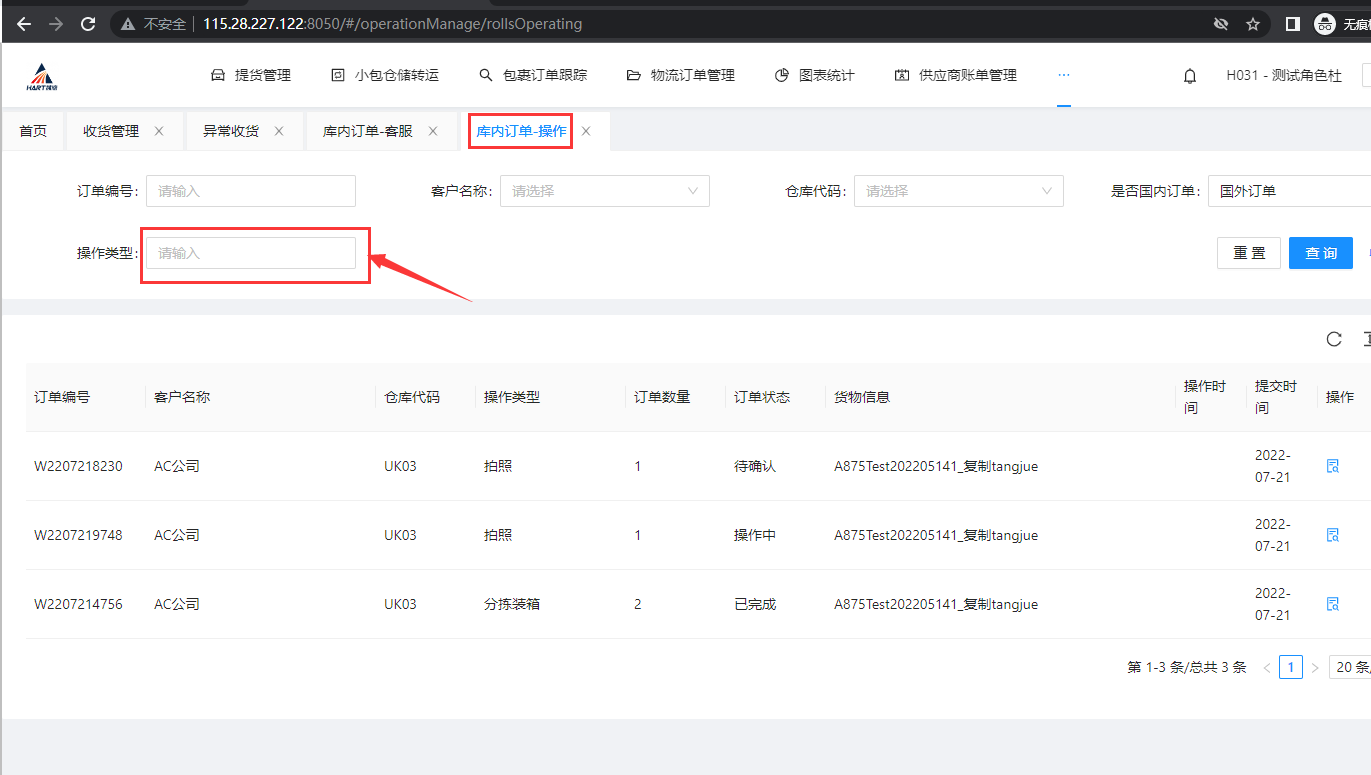Open details icon for order W2207219748
Screen dimensions: 1371x775
point(1332,535)
